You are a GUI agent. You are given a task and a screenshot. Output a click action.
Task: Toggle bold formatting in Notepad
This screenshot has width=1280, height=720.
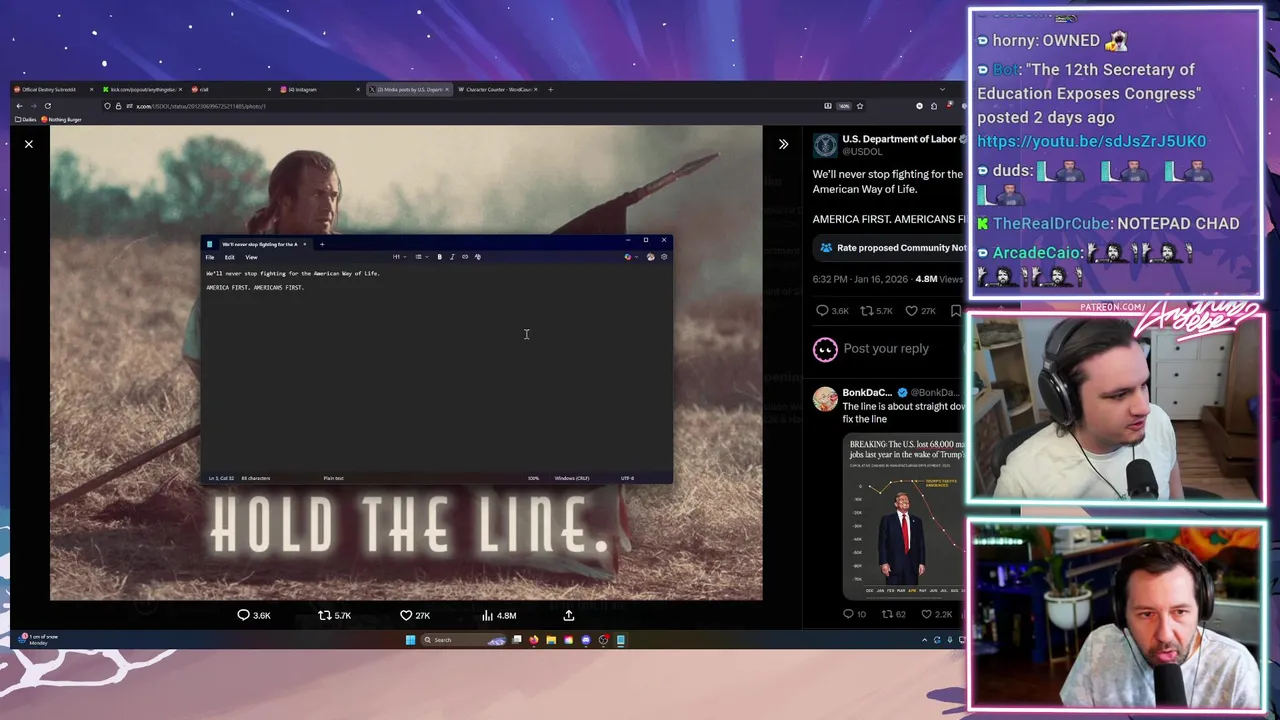(x=439, y=257)
